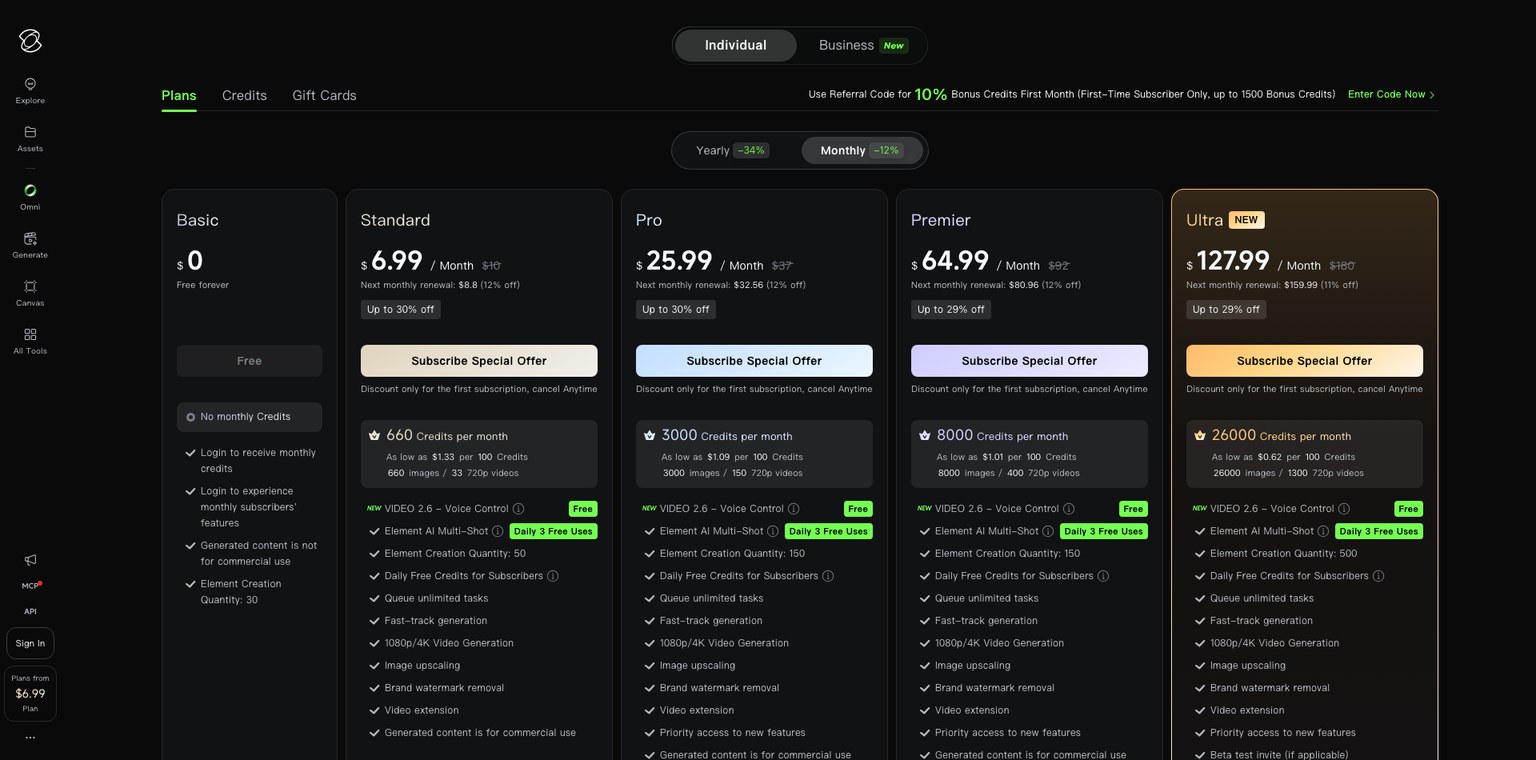Click the Up to 30% off tag on Pro
Screen dimensions: 1536x760
(676, 310)
